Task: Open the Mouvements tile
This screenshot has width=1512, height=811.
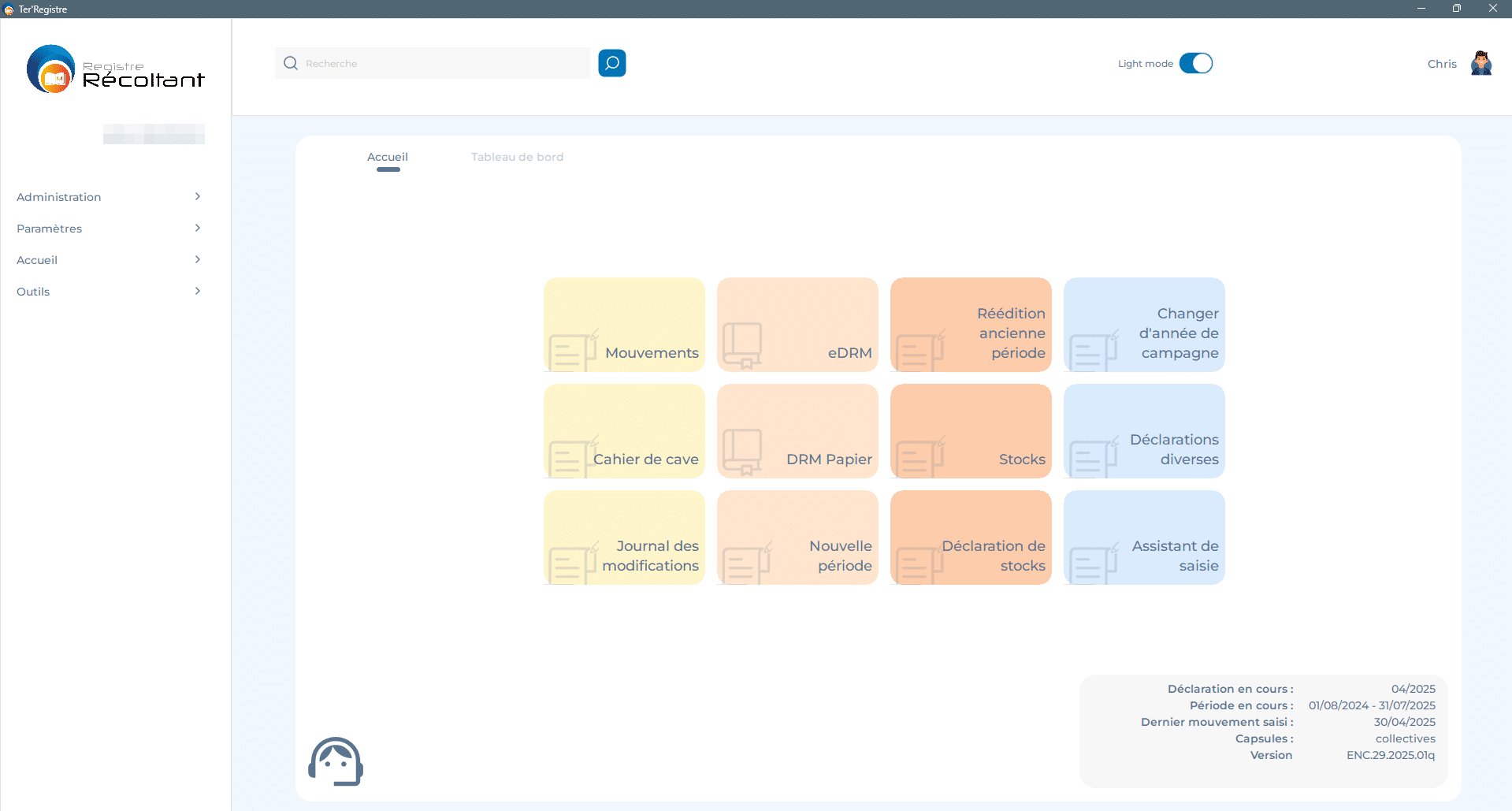Action: (624, 325)
